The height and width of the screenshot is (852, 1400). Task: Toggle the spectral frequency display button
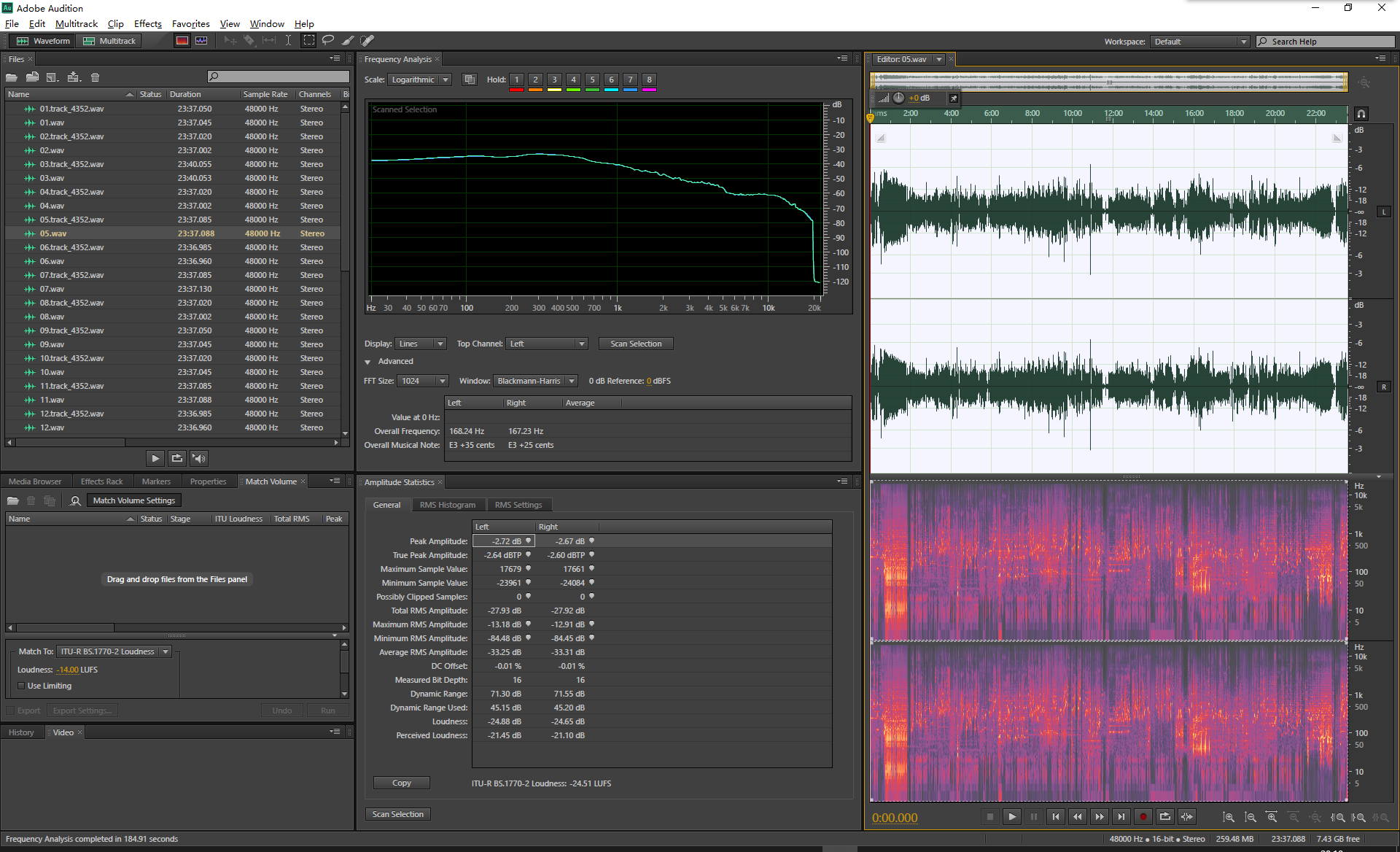point(182,41)
